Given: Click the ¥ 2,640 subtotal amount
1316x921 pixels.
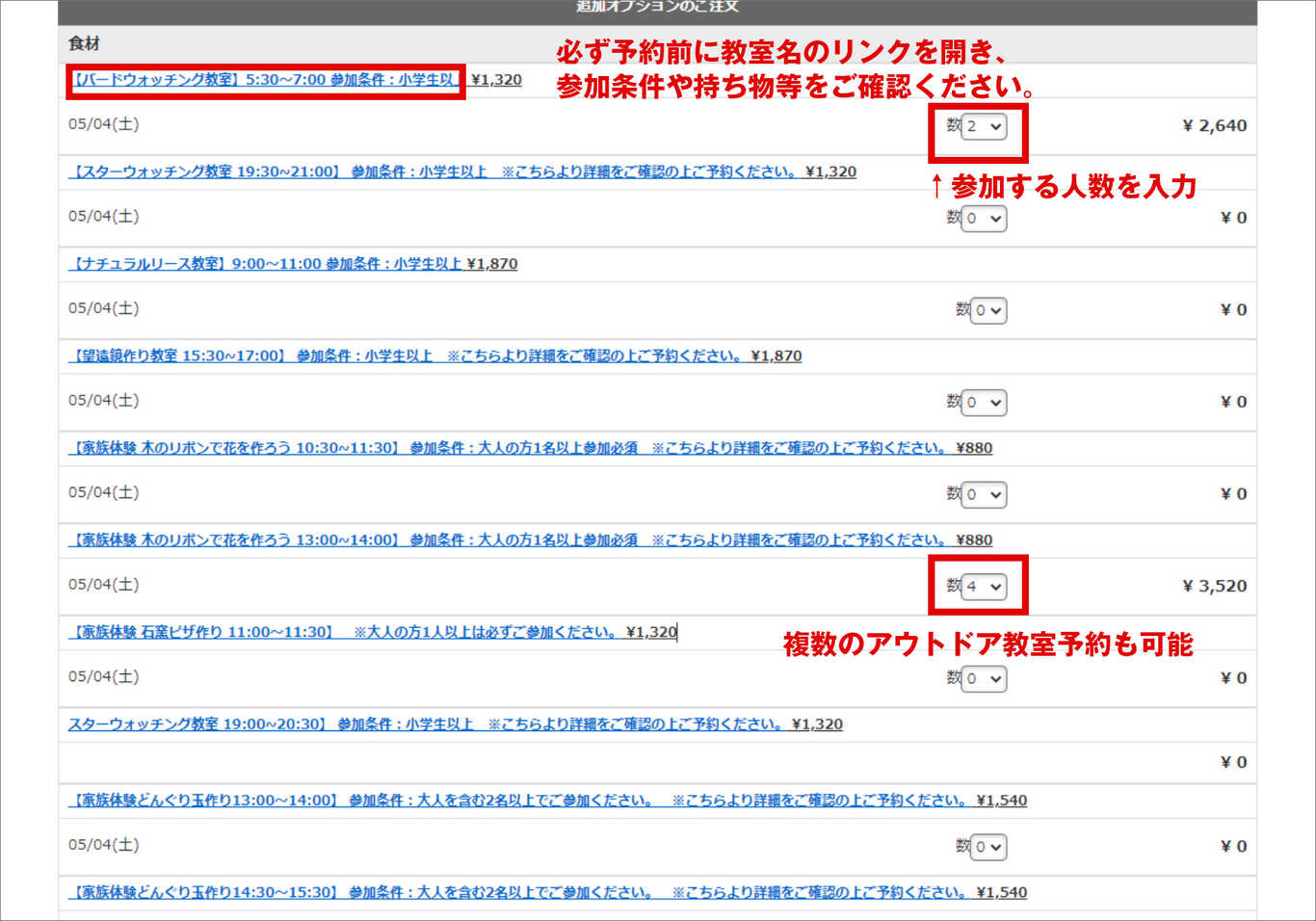Looking at the screenshot, I should pyautogui.click(x=1214, y=126).
